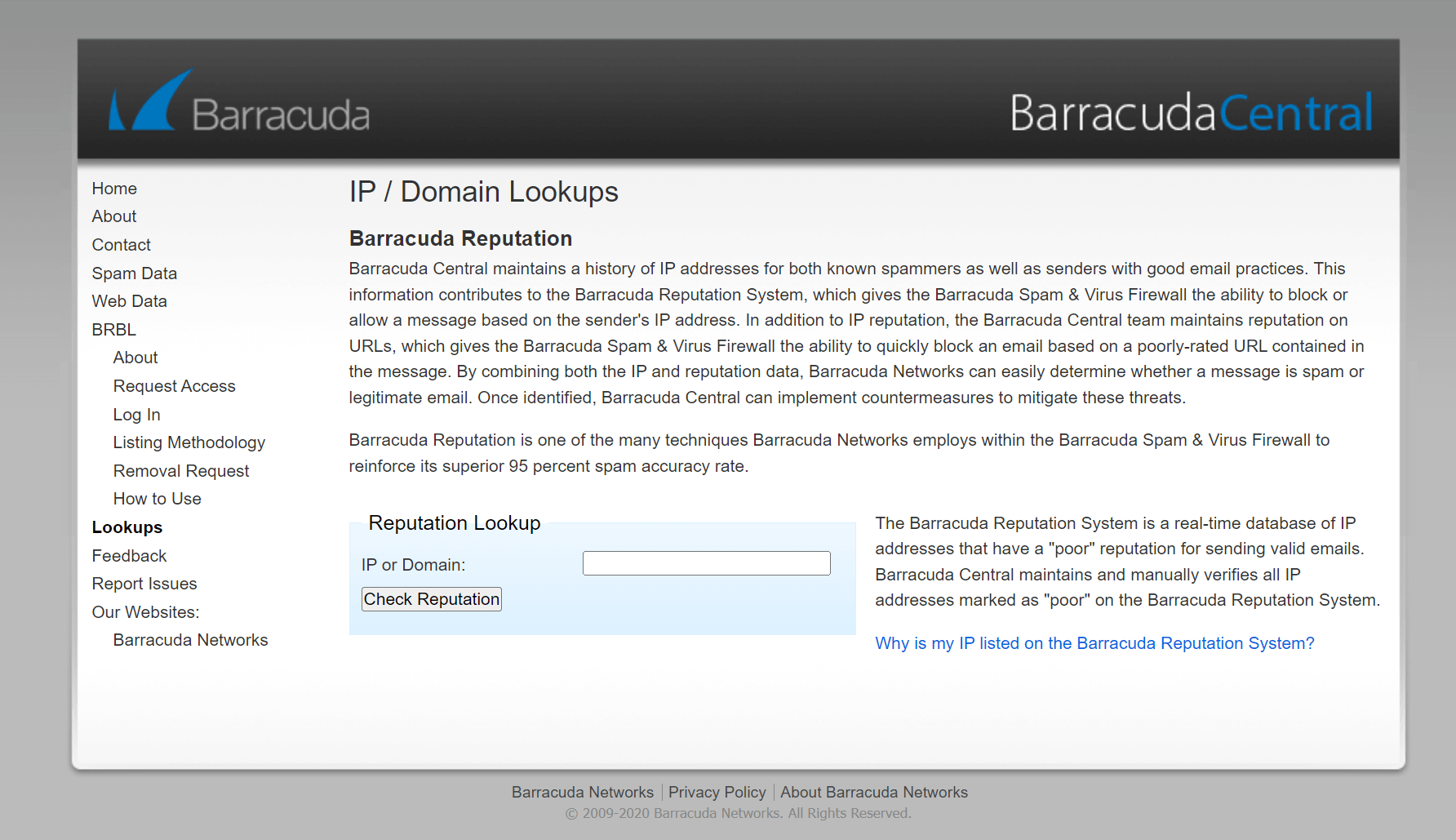Click the 'Barracuda Reputation' subheading
Screen dimensions: 1456x840
click(461, 238)
